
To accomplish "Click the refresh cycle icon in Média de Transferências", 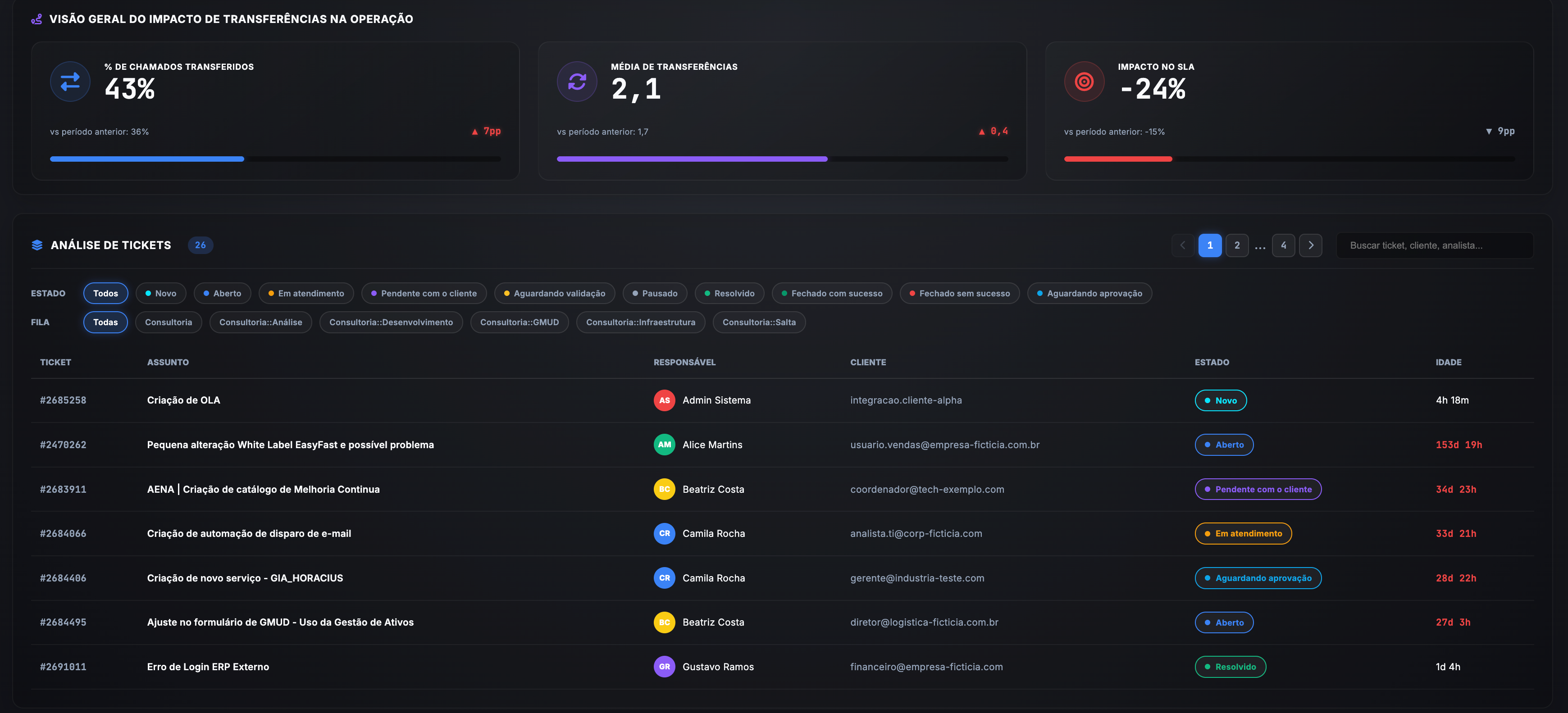I will click(576, 82).
